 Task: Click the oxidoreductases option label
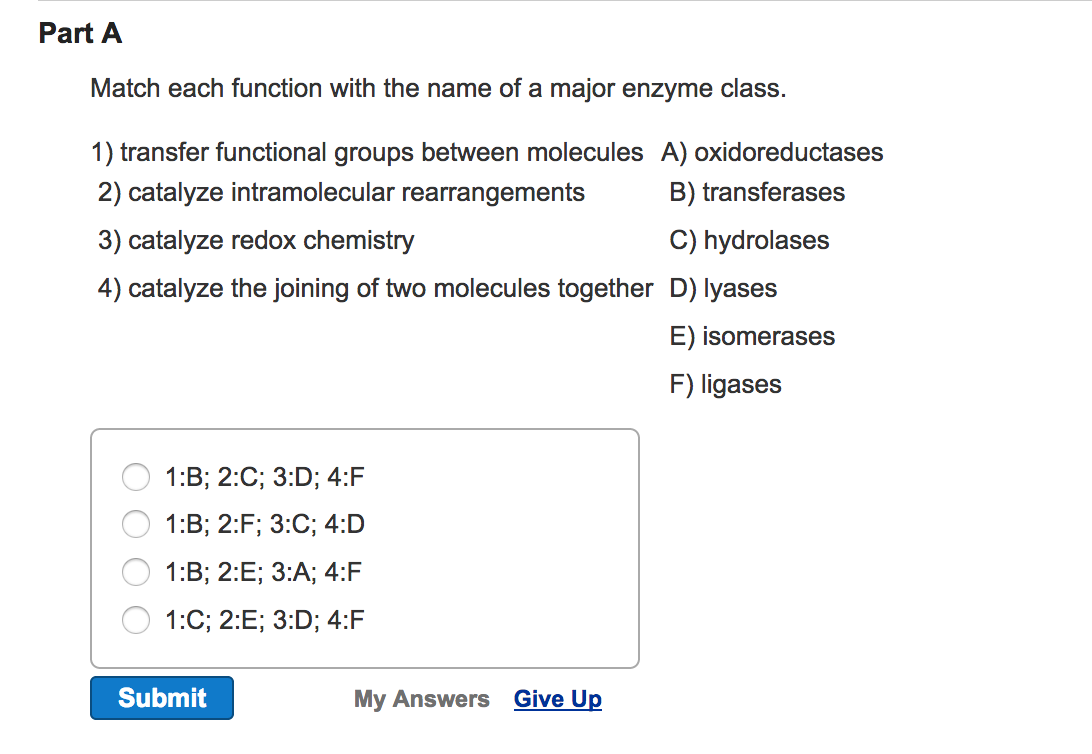[x=774, y=152]
